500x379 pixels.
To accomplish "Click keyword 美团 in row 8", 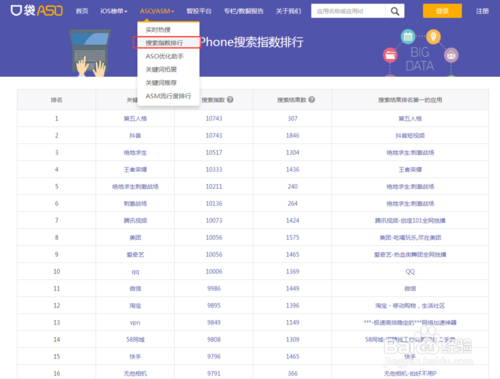I will click(135, 237).
